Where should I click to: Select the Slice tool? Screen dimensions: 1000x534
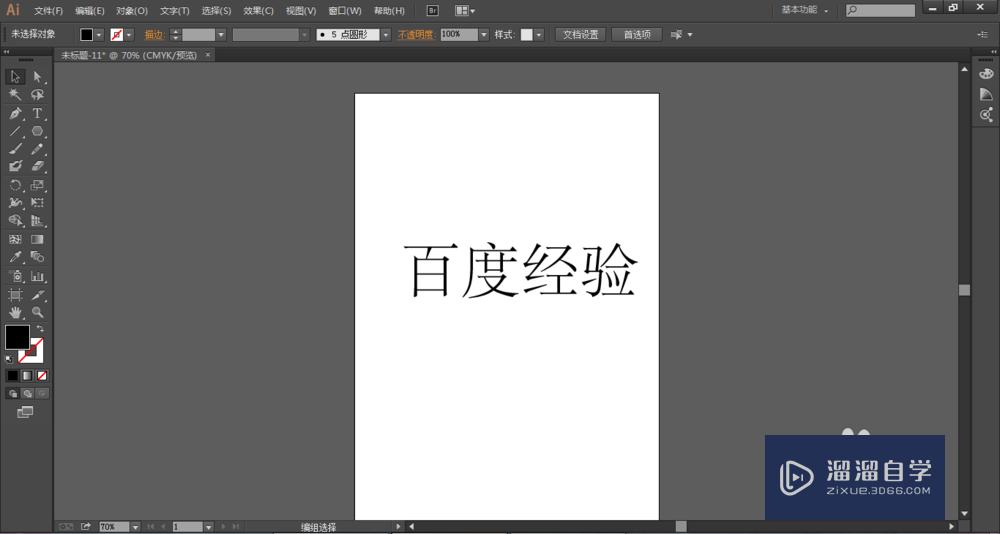point(37,295)
